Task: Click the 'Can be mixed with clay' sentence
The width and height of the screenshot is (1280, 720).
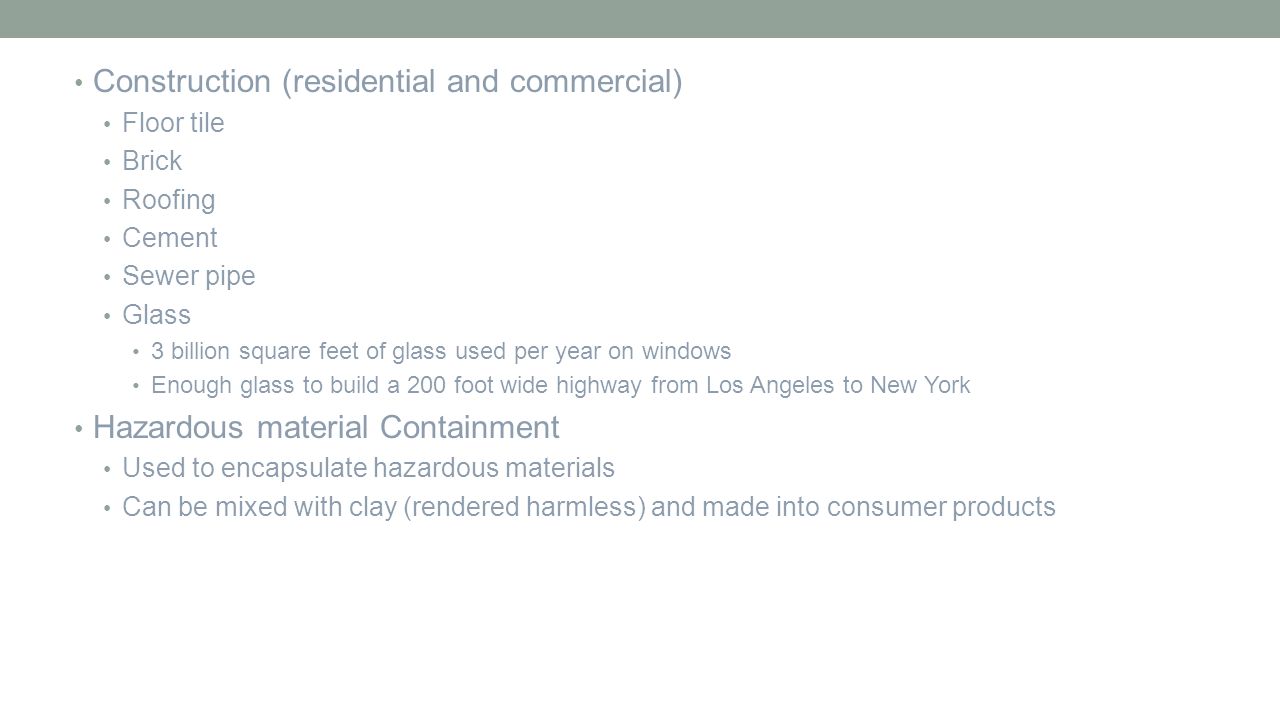Action: 589,508
